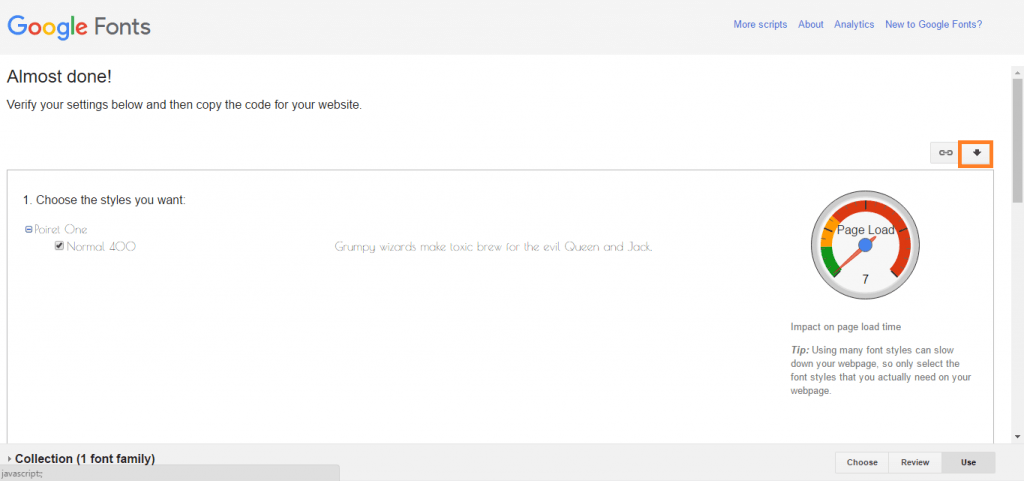The image size is (1024, 481).
Task: Open the New to Google Fonts? link
Action: (x=933, y=24)
